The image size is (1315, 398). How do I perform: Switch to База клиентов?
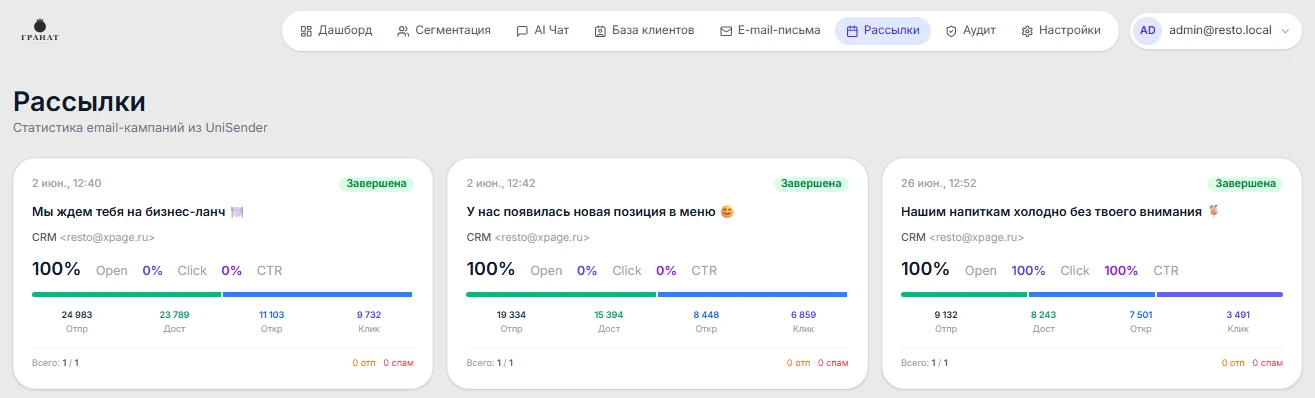pos(644,31)
